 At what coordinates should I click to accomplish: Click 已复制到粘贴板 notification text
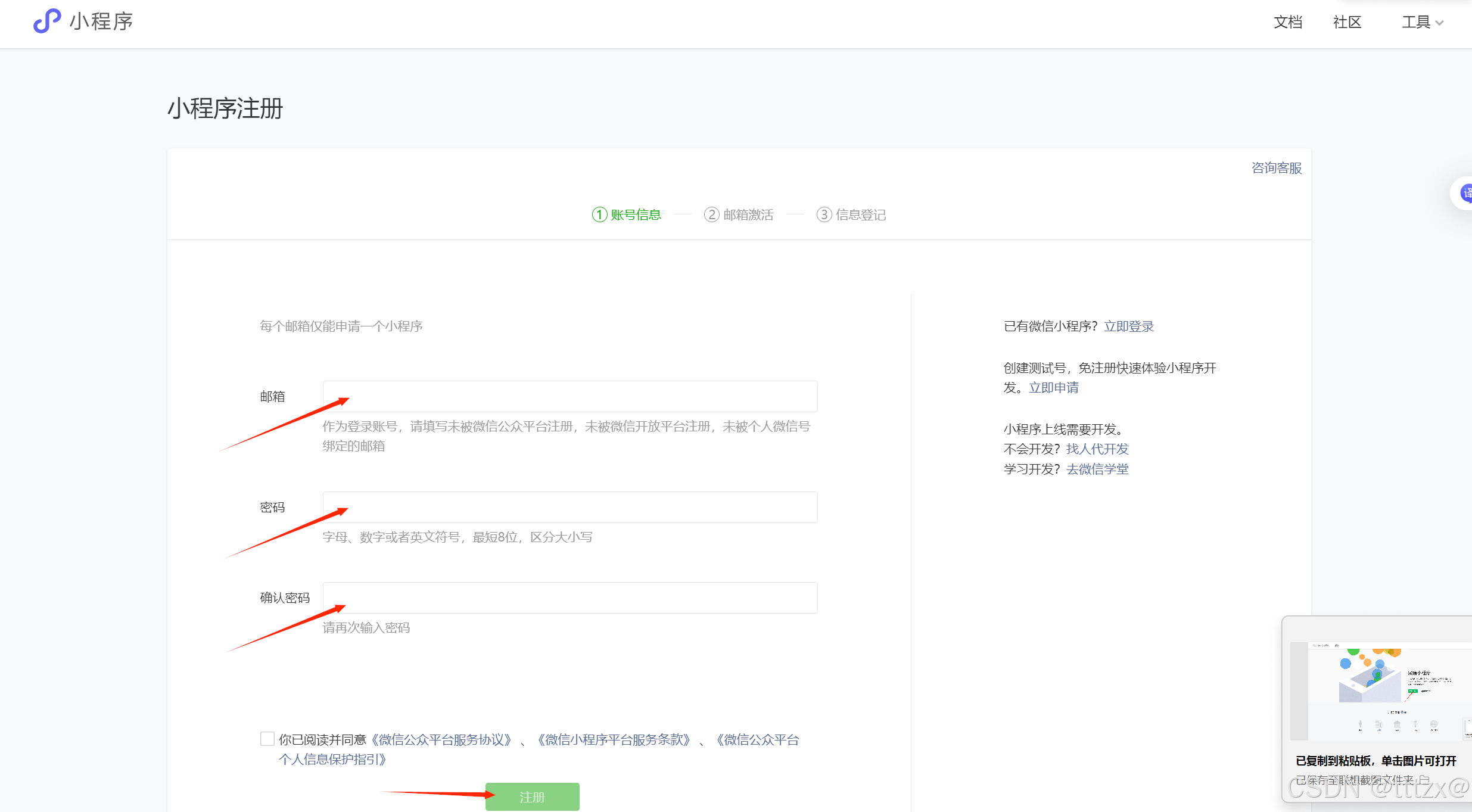point(1375,761)
